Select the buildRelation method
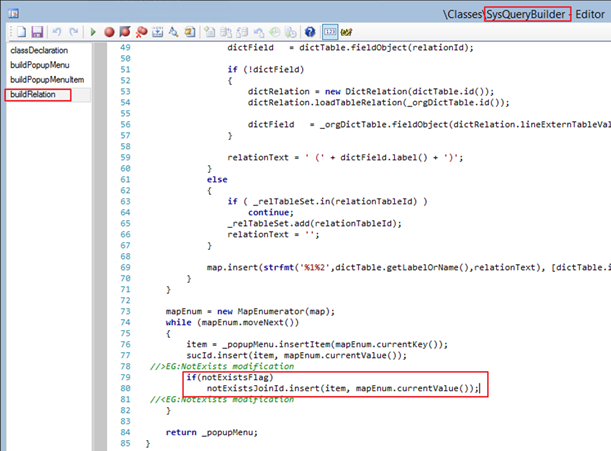611x451 pixels. coord(38,94)
